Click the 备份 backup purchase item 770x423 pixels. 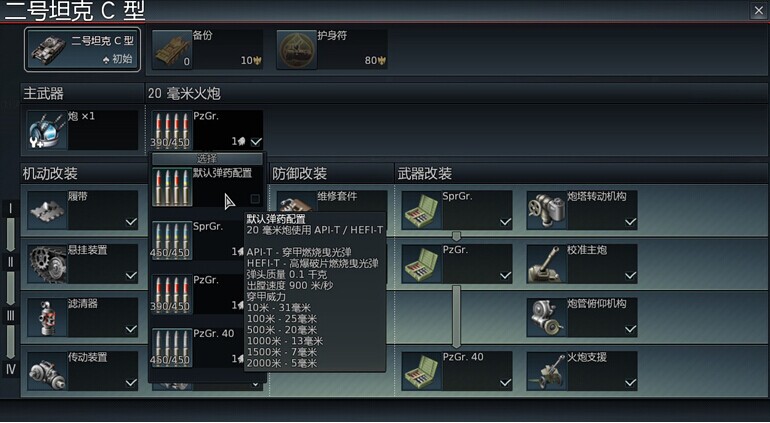pos(207,50)
